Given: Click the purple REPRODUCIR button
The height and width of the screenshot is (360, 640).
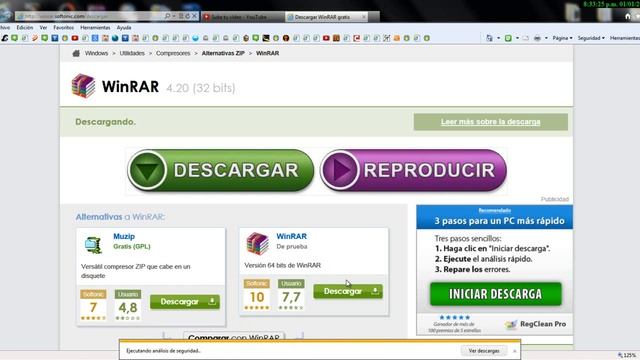Looking at the screenshot, I should tap(413, 170).
